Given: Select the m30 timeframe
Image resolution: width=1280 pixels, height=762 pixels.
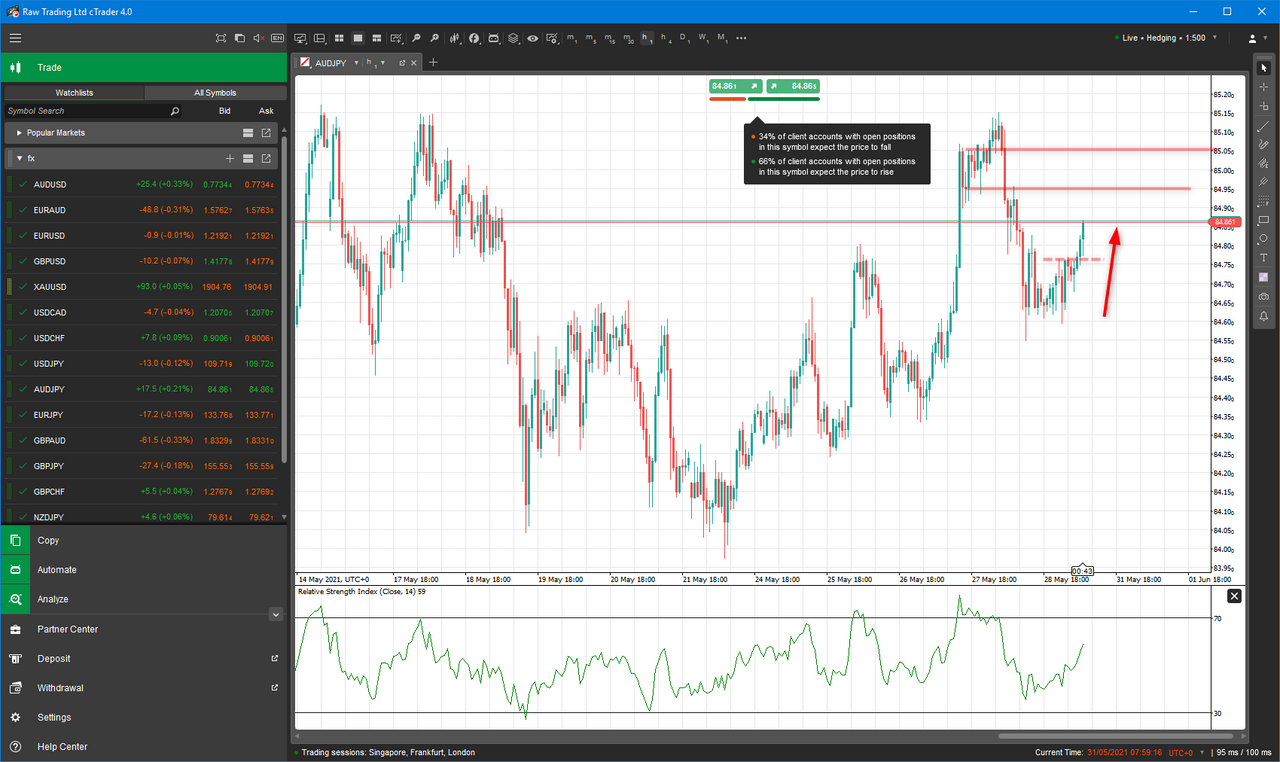Looking at the screenshot, I should click(x=628, y=38).
